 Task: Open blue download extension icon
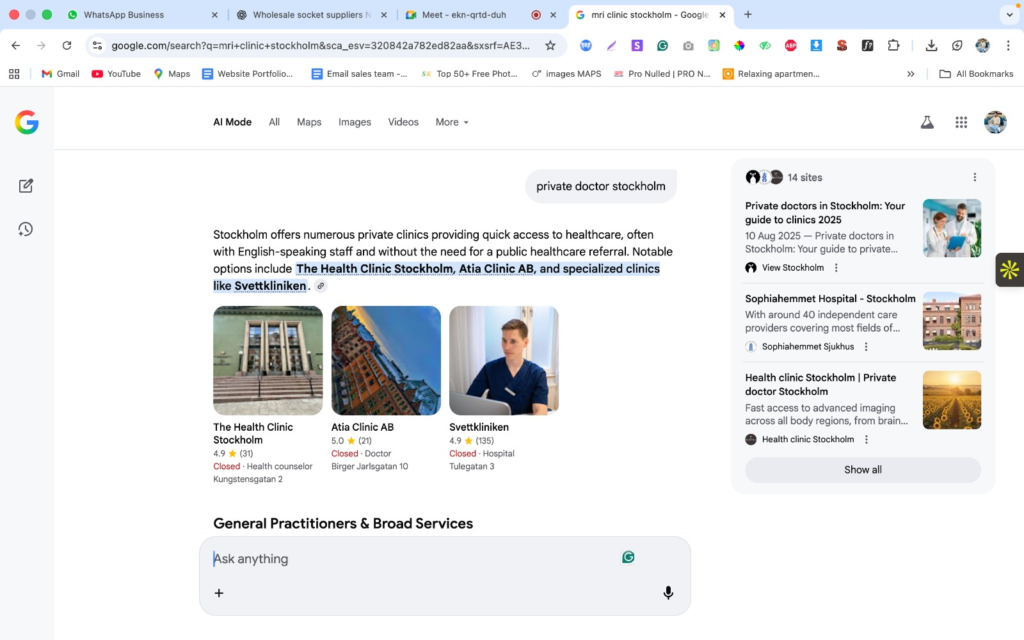(816, 45)
